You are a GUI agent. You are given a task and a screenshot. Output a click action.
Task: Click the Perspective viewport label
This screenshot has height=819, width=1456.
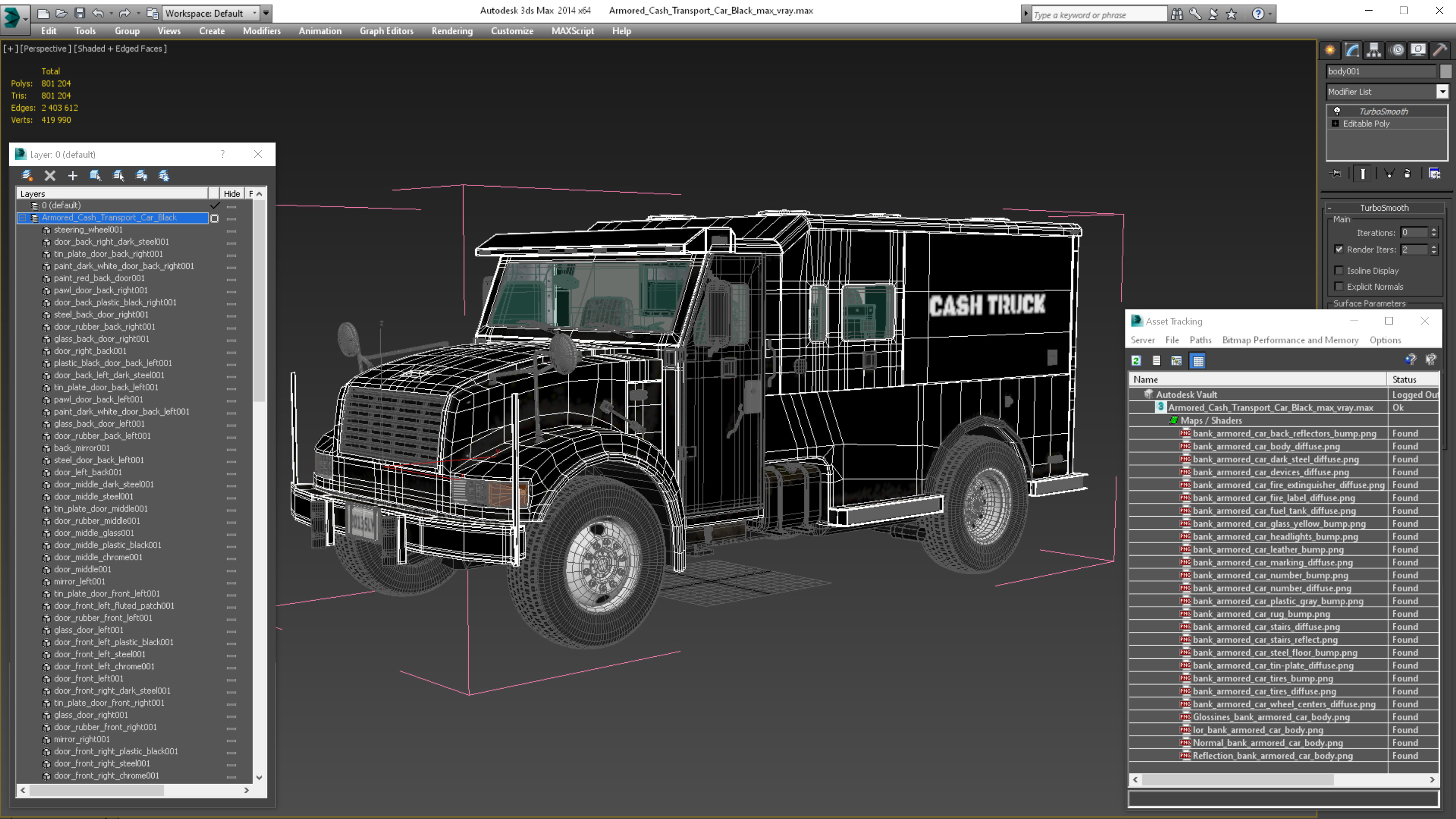click(x=46, y=49)
